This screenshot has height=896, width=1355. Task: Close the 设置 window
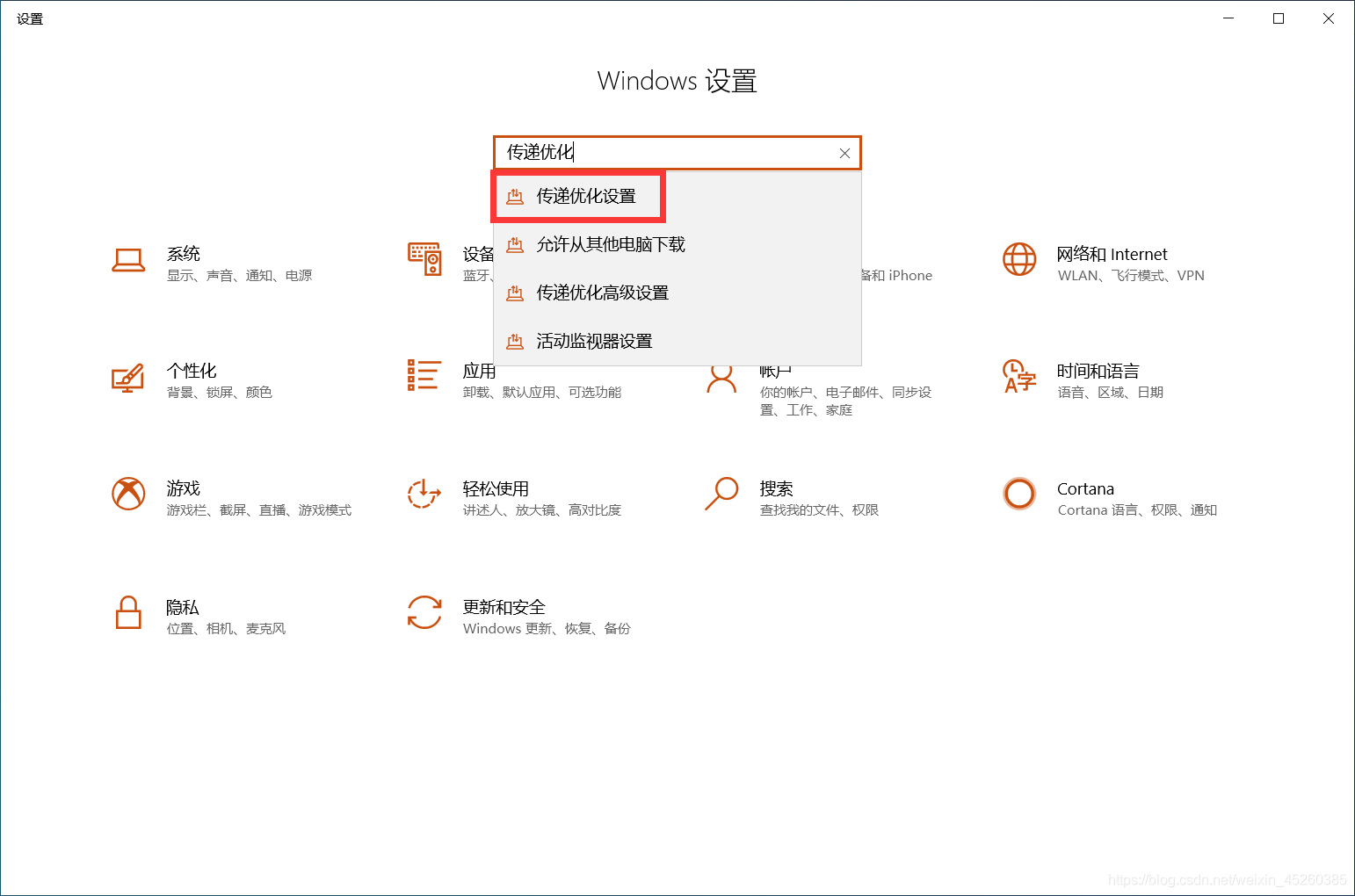[1329, 18]
